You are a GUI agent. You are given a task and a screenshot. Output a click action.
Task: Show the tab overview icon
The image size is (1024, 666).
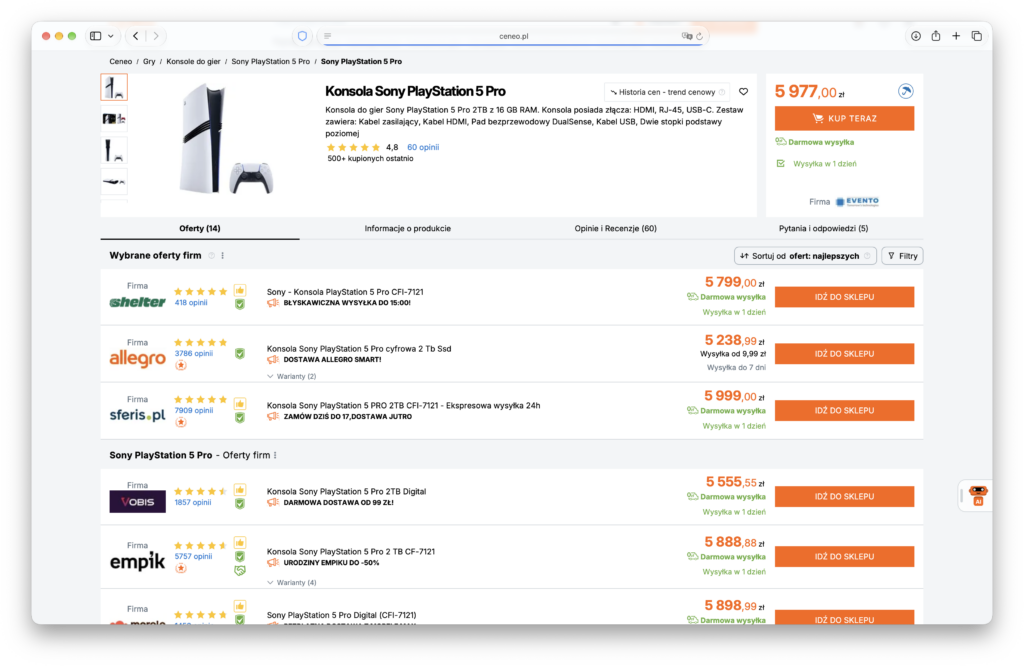pos(976,36)
